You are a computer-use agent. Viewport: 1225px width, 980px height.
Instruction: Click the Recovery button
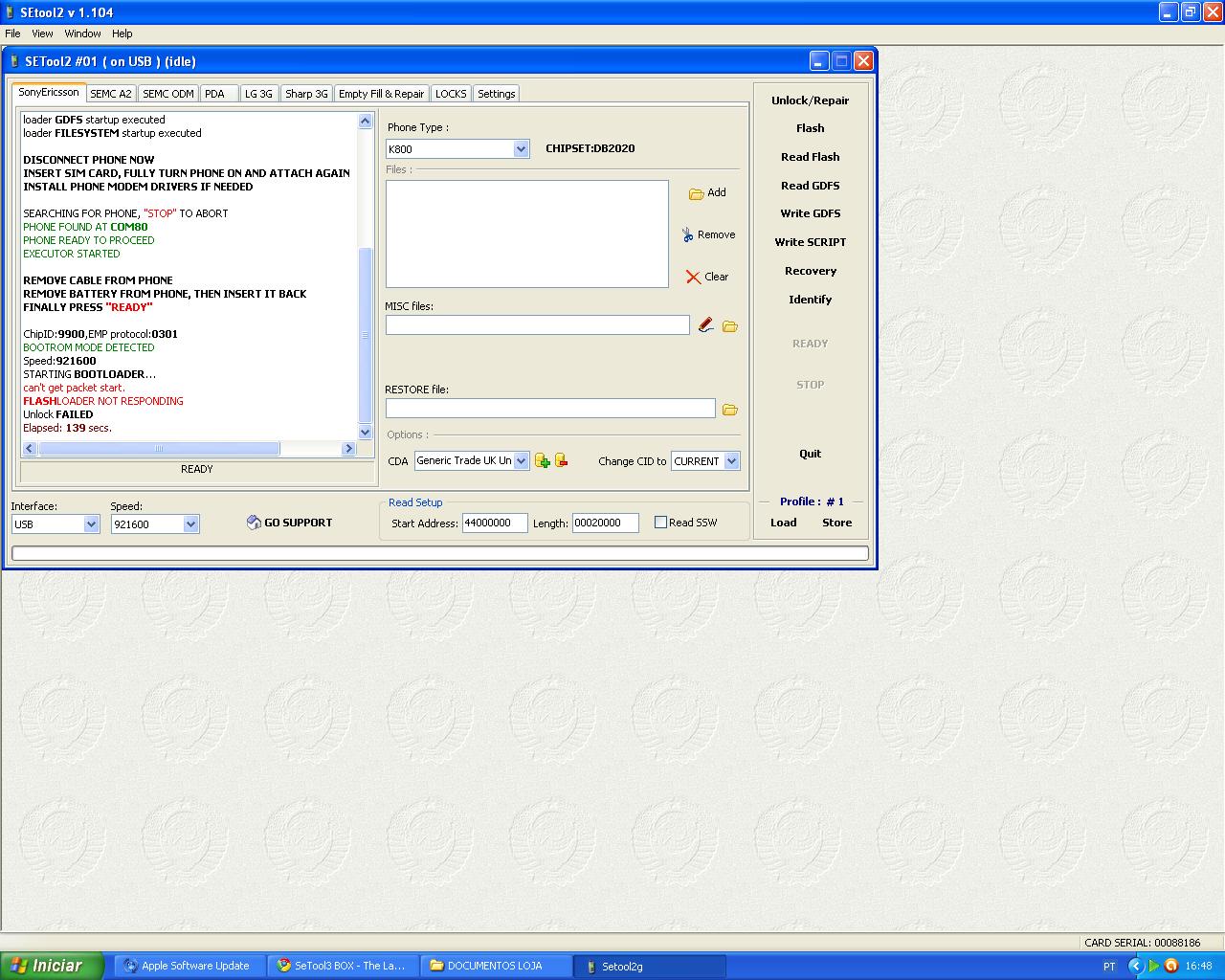[x=811, y=271]
